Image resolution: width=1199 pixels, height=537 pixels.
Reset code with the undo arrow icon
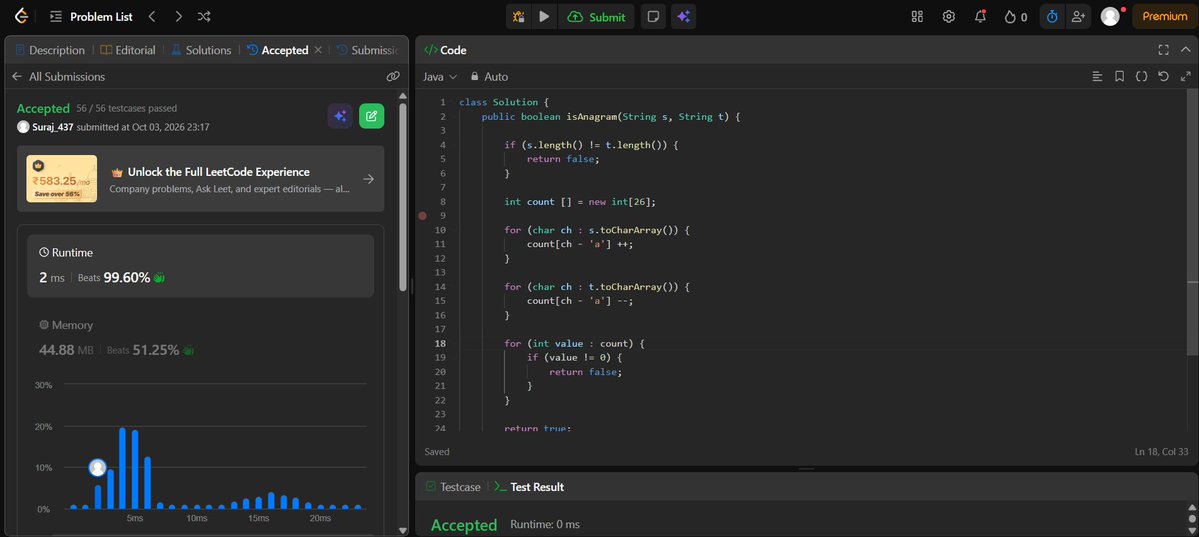pos(1164,76)
